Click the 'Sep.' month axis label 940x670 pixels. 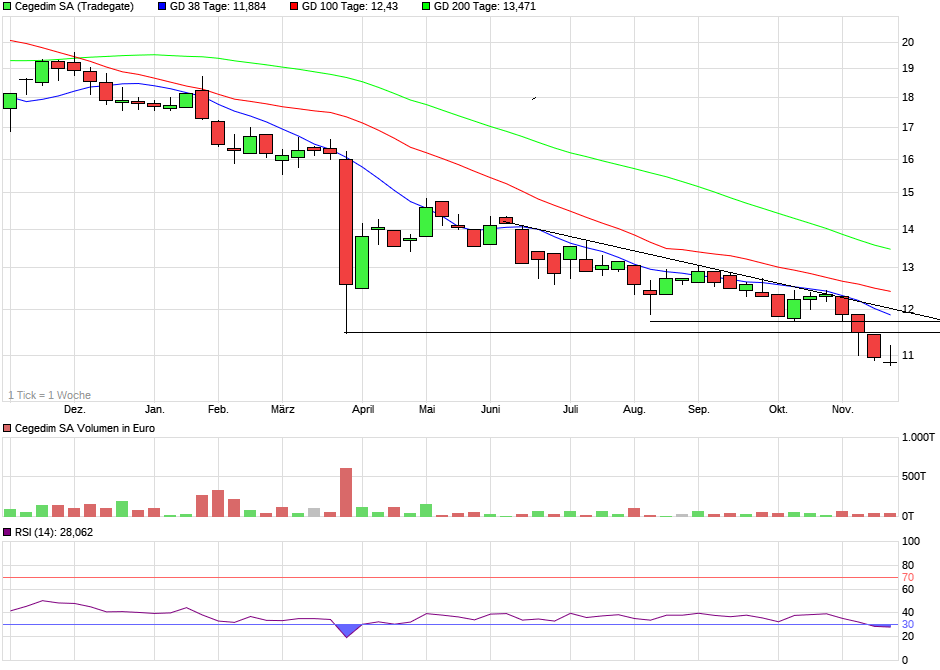(x=698, y=409)
